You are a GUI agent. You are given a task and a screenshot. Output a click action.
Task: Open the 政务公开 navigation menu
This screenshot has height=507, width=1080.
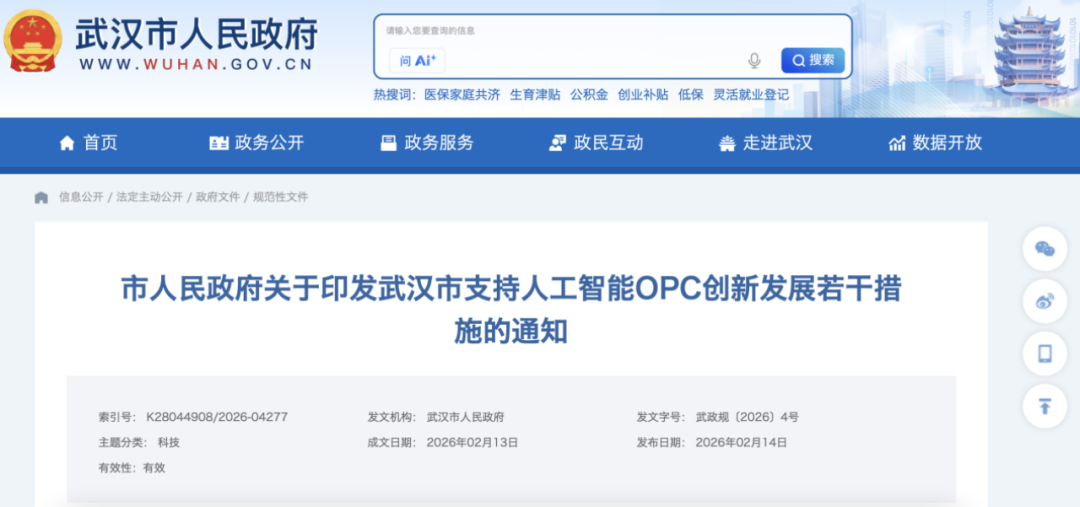(256, 143)
